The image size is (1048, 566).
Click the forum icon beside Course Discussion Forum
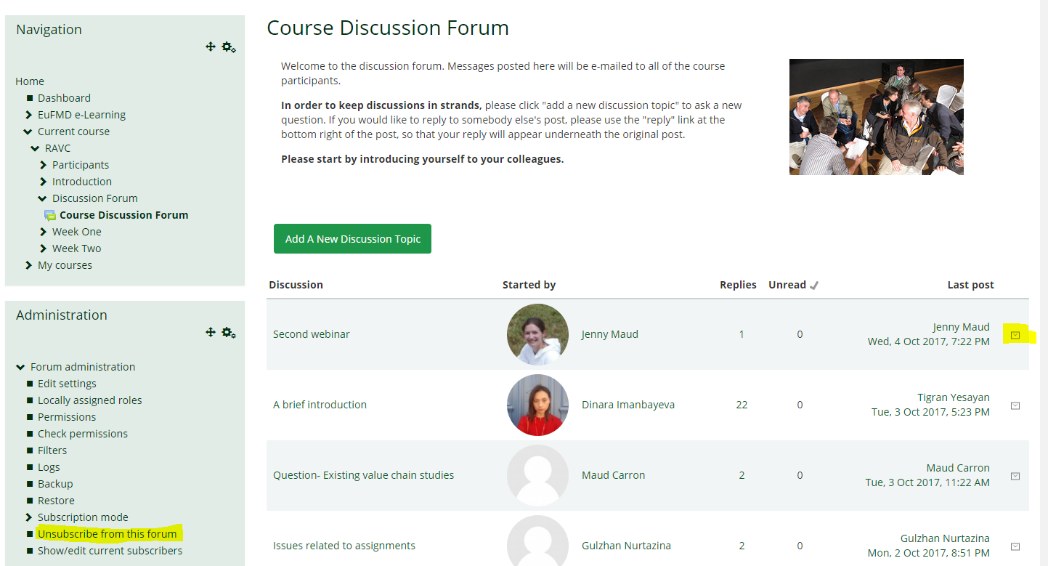(49, 215)
